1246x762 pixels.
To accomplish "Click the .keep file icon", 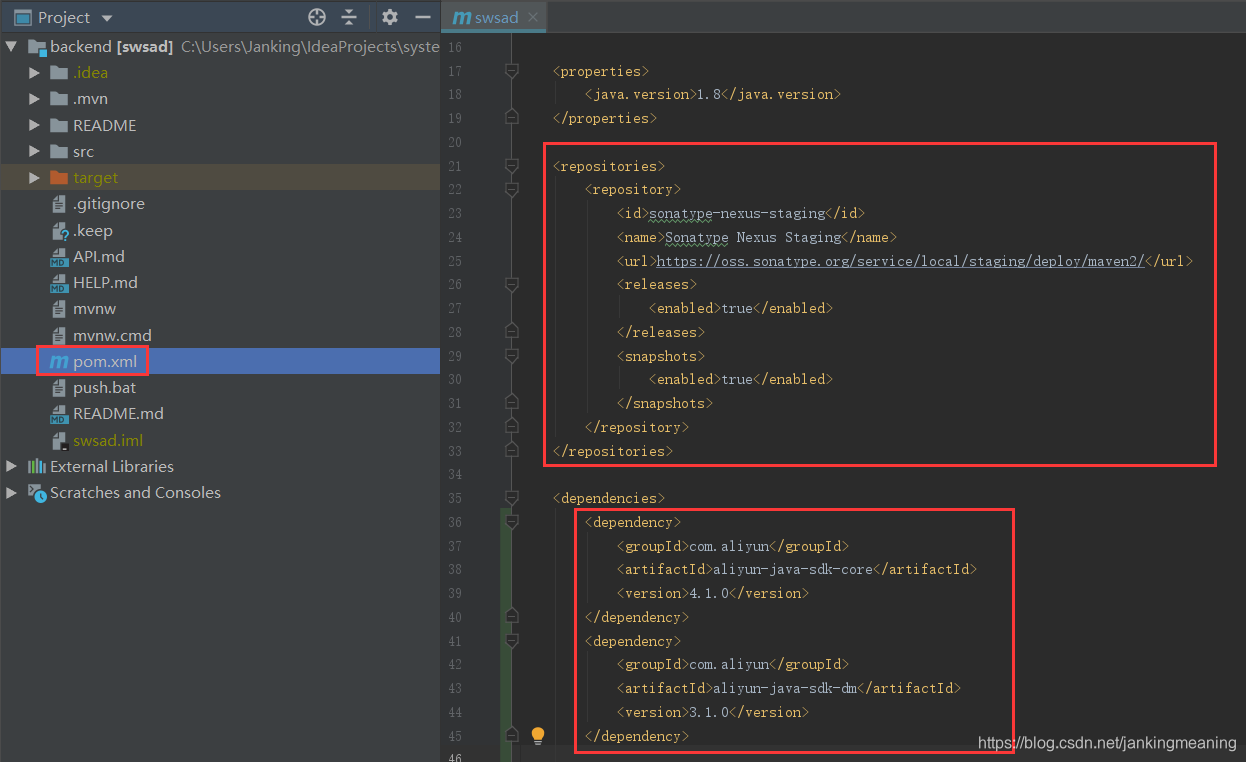I will [59, 230].
